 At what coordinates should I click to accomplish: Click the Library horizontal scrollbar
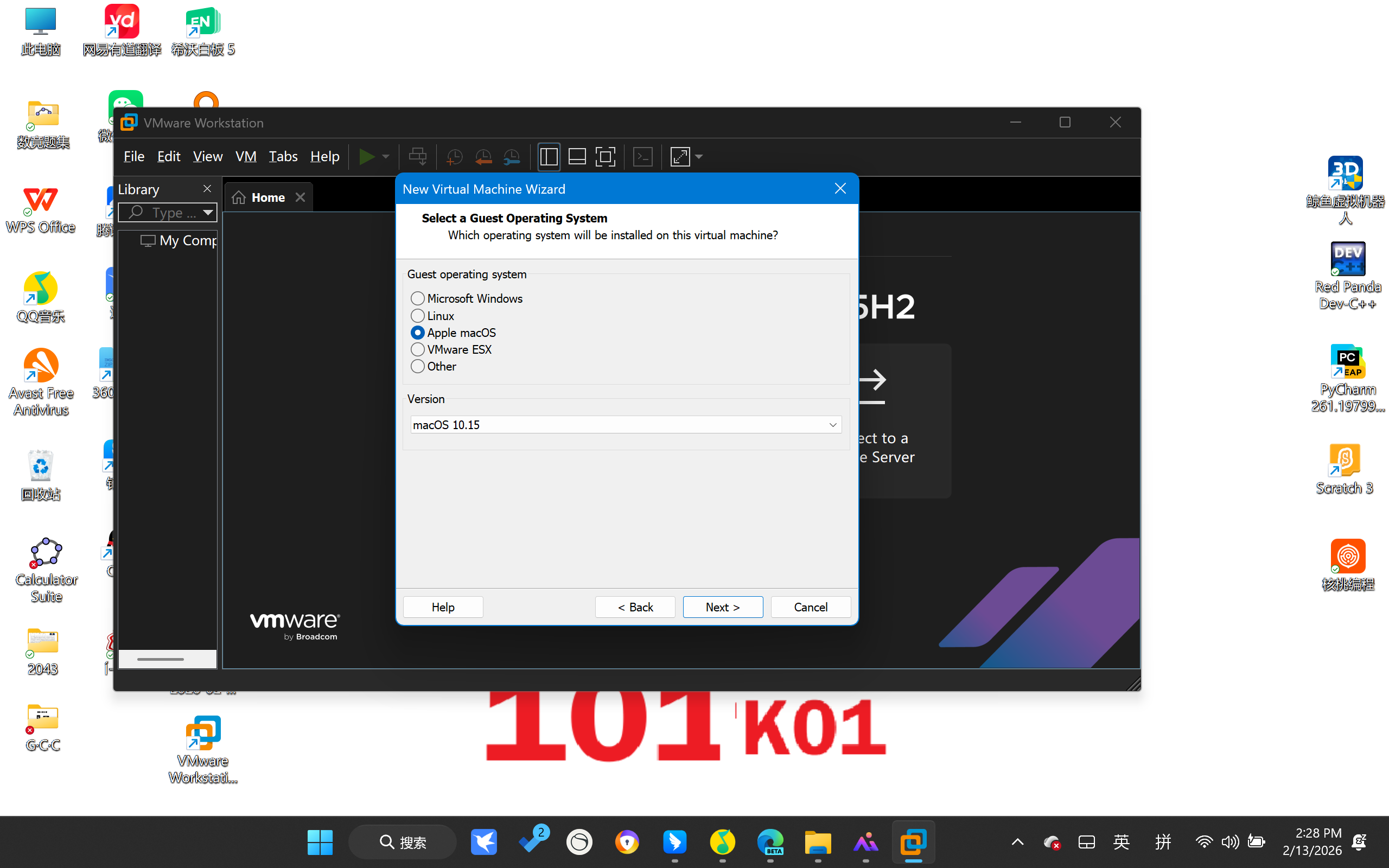click(161, 659)
